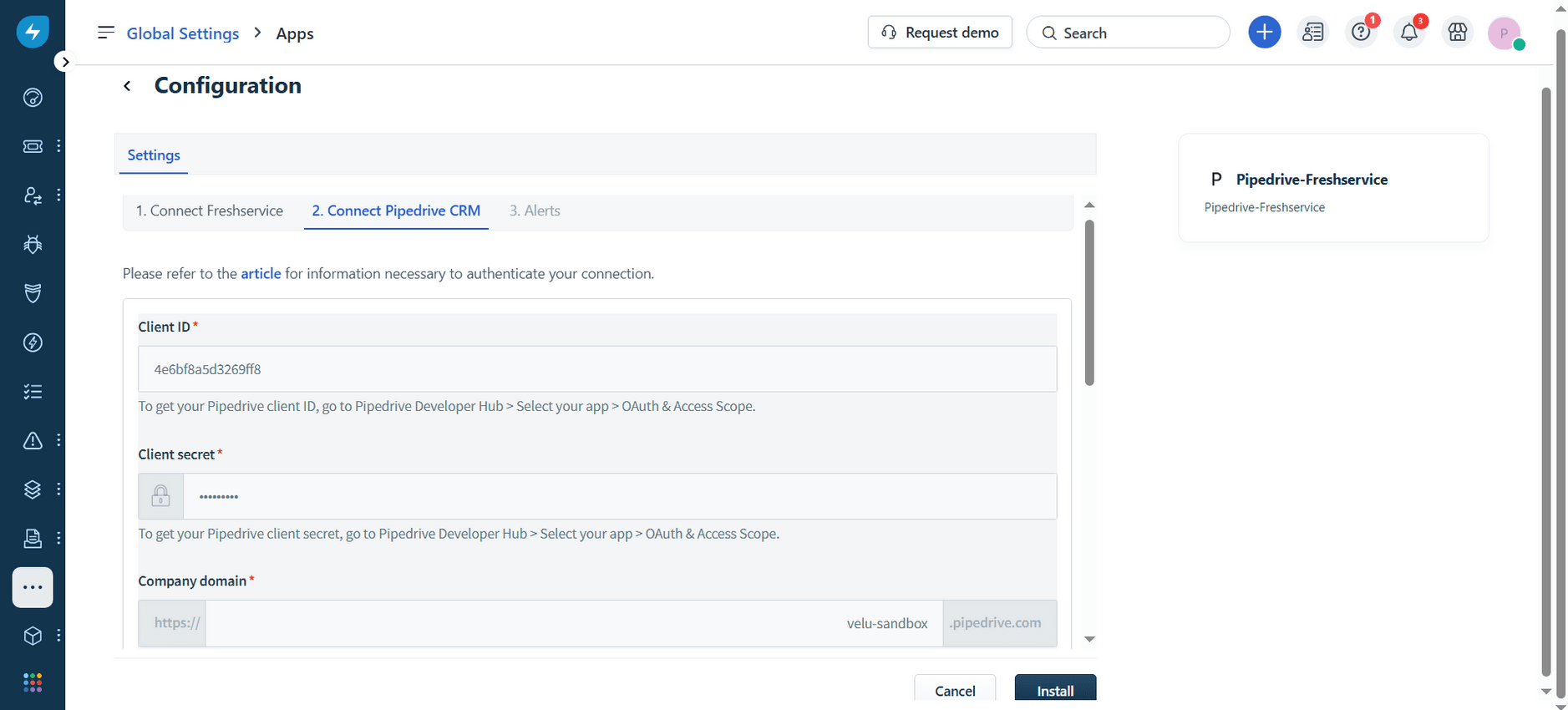Open the notifications bell icon

tap(1409, 32)
